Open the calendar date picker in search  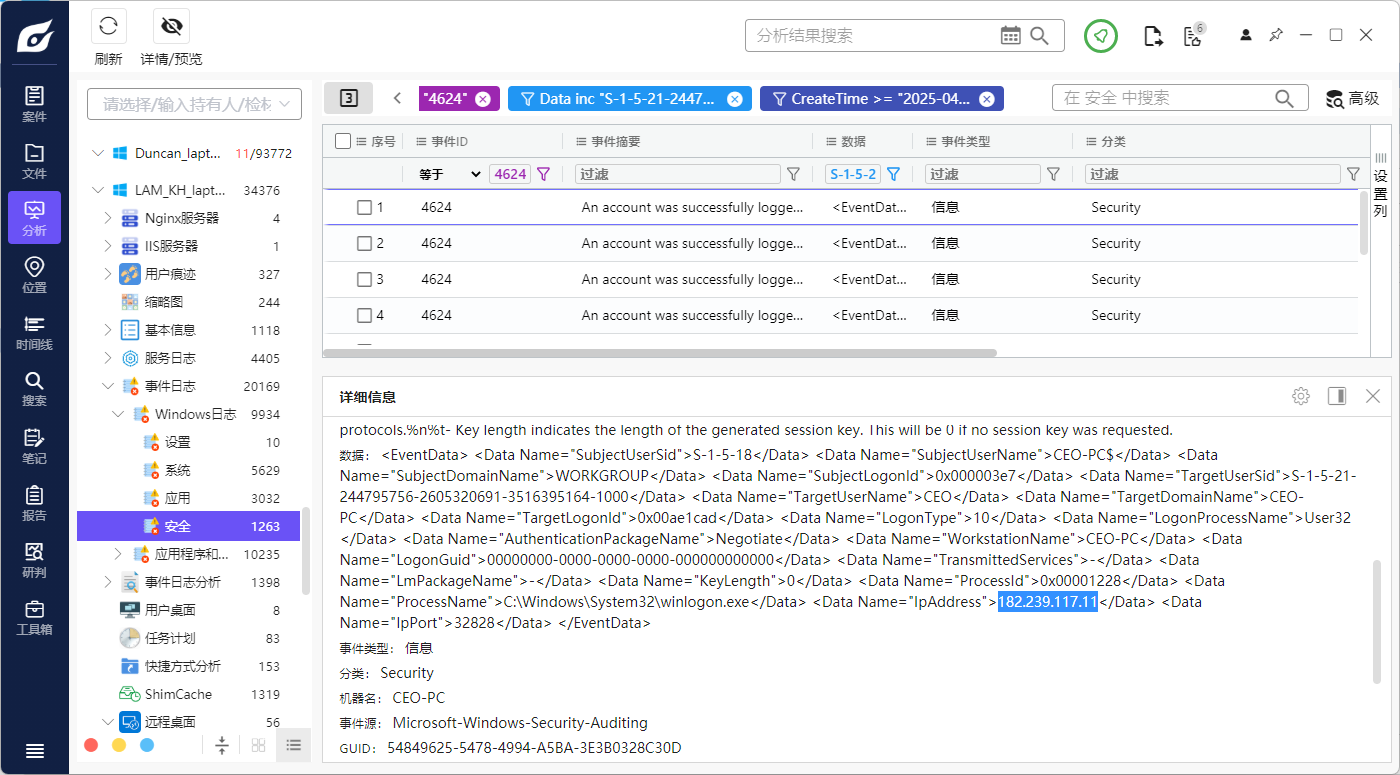point(1011,36)
